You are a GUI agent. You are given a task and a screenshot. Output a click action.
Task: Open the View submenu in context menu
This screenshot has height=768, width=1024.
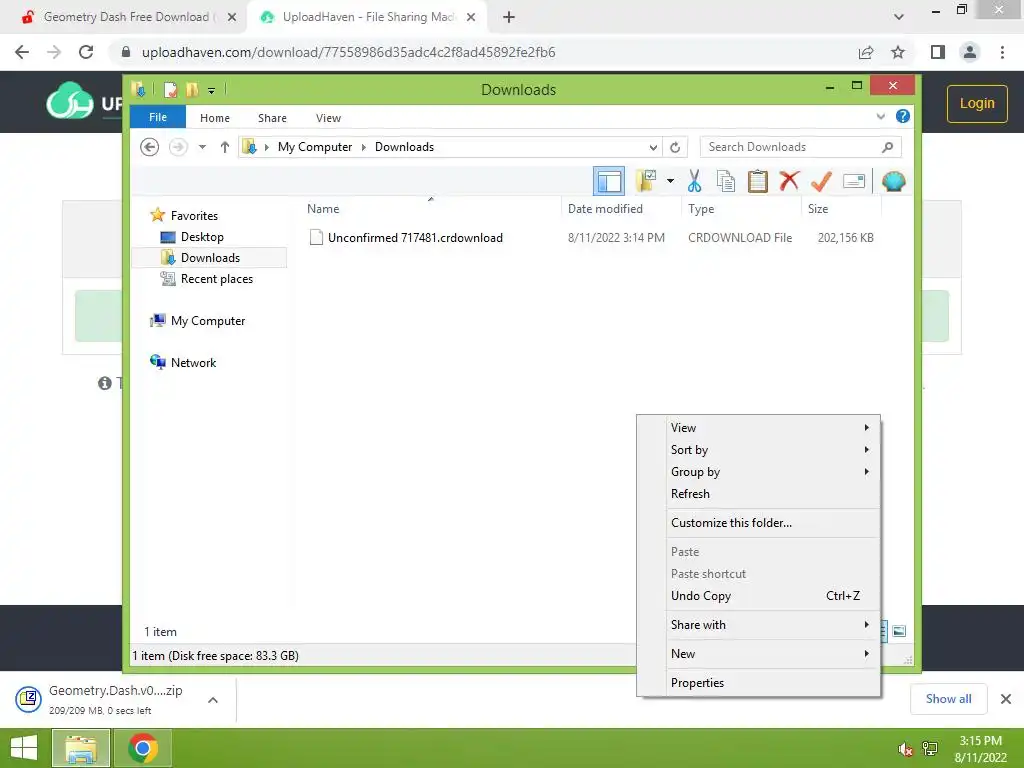(771, 428)
